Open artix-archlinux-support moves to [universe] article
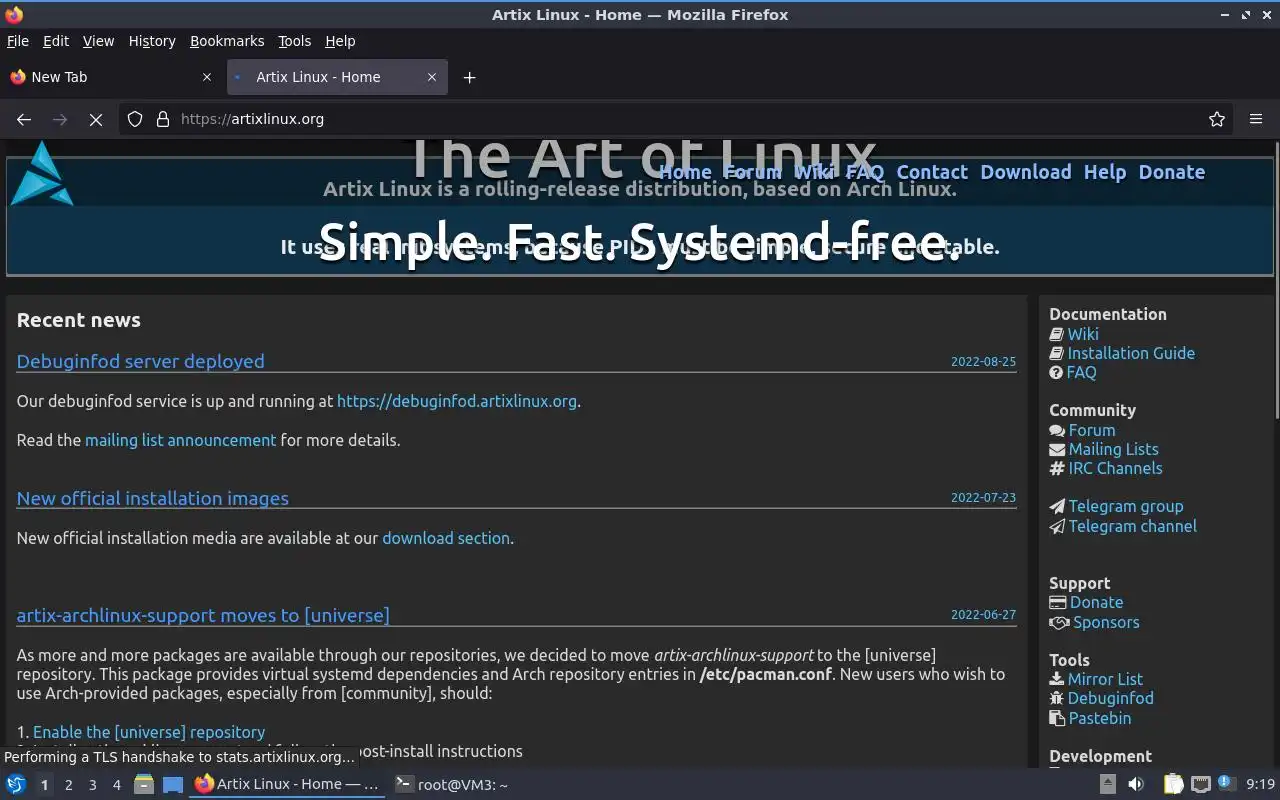Screen dimensions: 1280x800 (203, 615)
